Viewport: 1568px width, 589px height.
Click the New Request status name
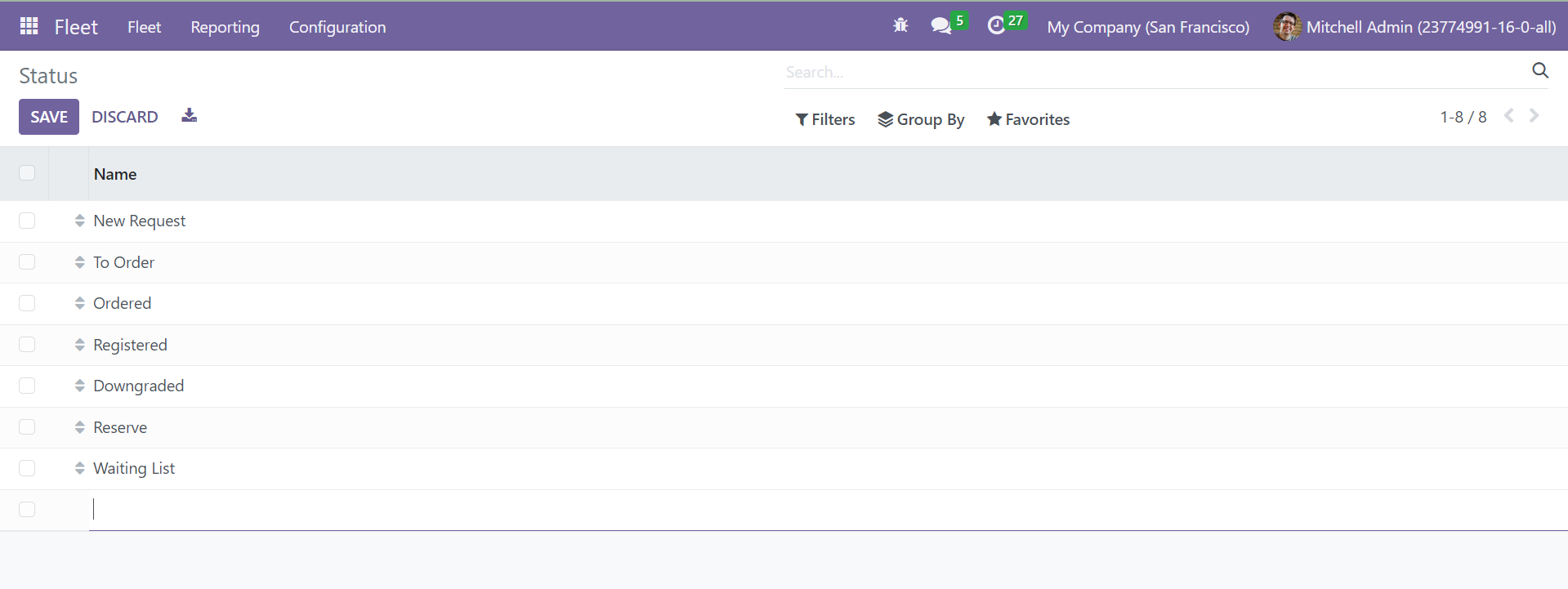click(139, 221)
